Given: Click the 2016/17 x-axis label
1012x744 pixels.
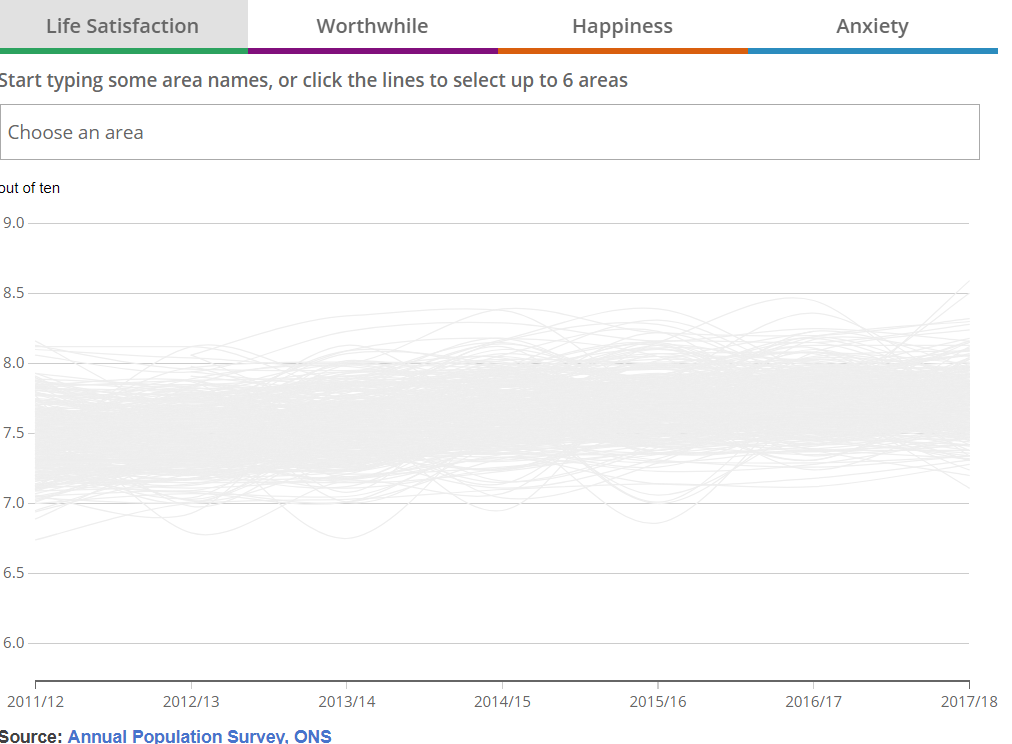Looking at the screenshot, I should pos(813,702).
